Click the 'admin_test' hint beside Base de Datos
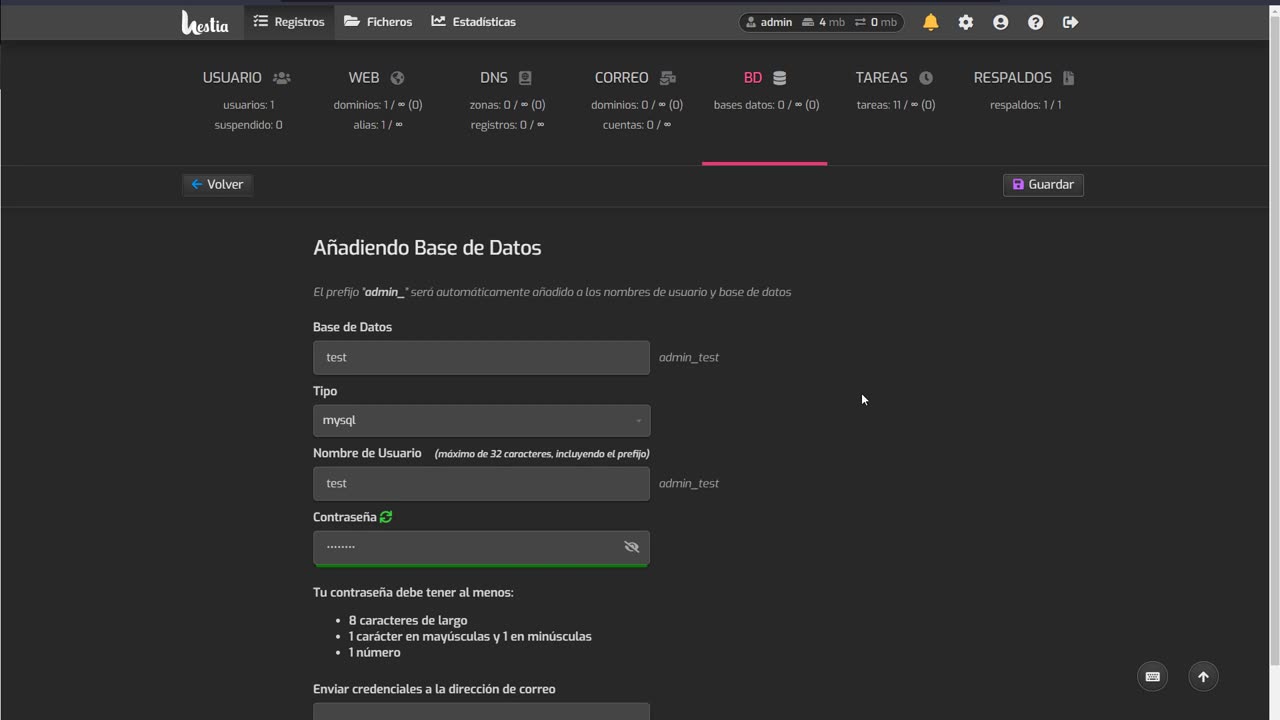Image resolution: width=1280 pixels, height=720 pixels. click(x=689, y=357)
